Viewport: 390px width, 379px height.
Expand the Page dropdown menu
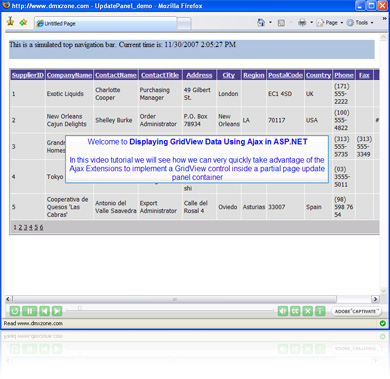pos(330,23)
